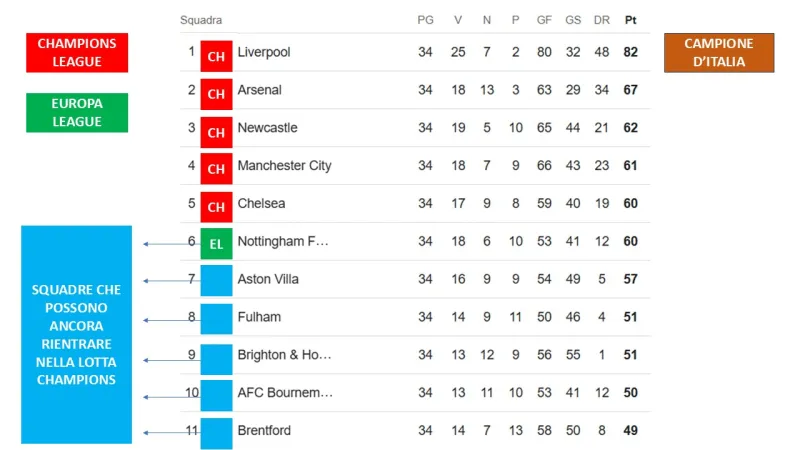Viewport: 800px width, 450px height.
Task: Click the Pt points column header
Action: pyautogui.click(x=630, y=20)
